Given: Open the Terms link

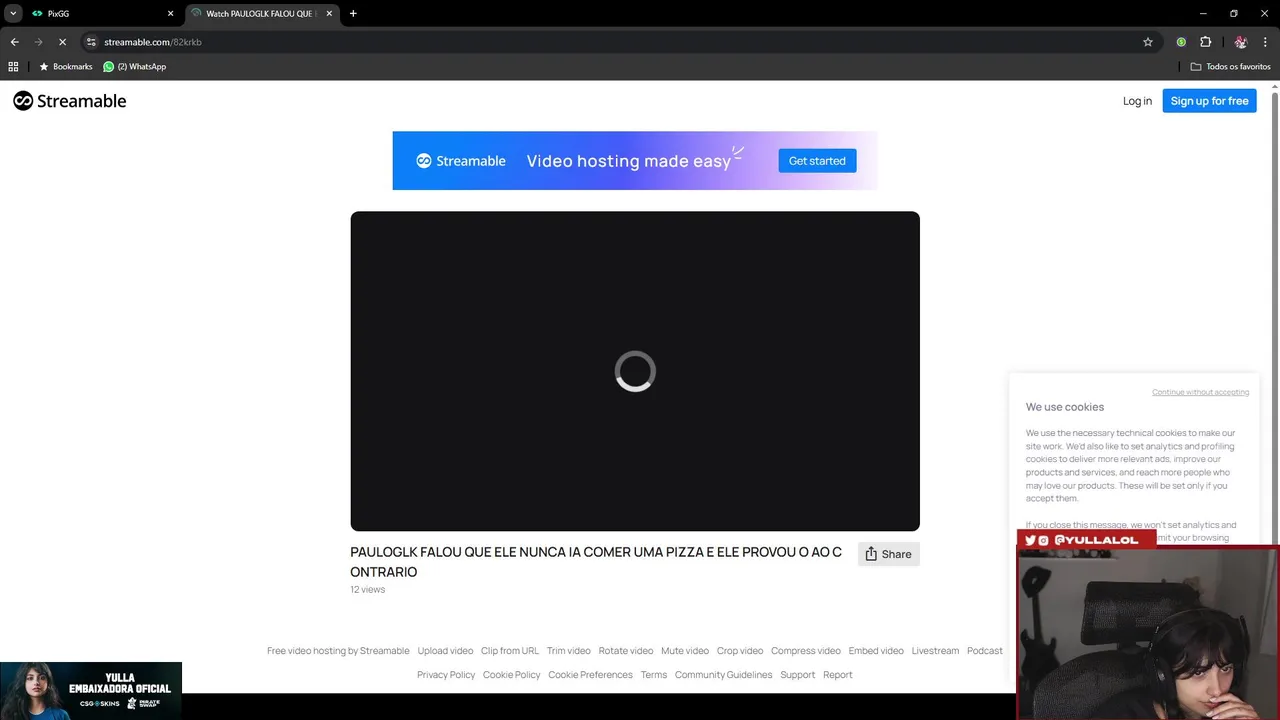Looking at the screenshot, I should (x=654, y=675).
